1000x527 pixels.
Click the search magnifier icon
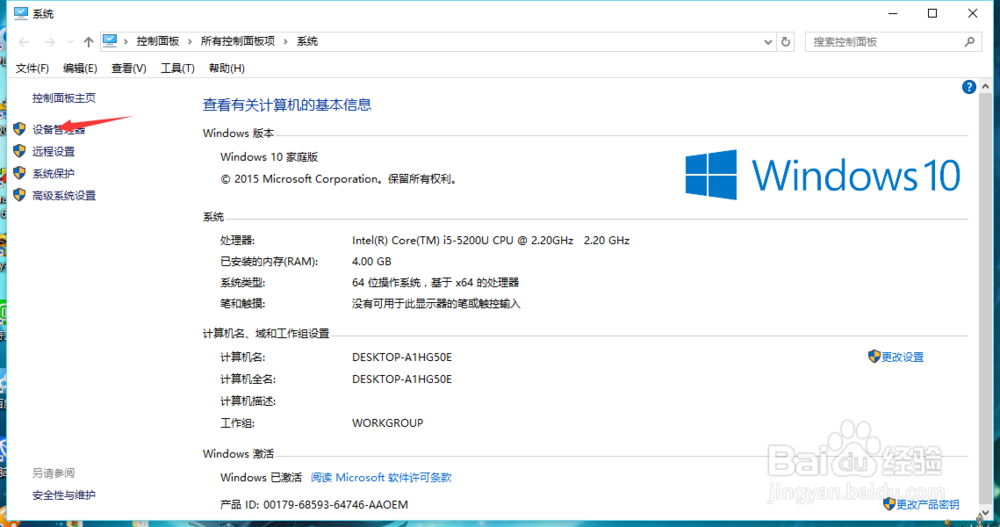(x=969, y=42)
